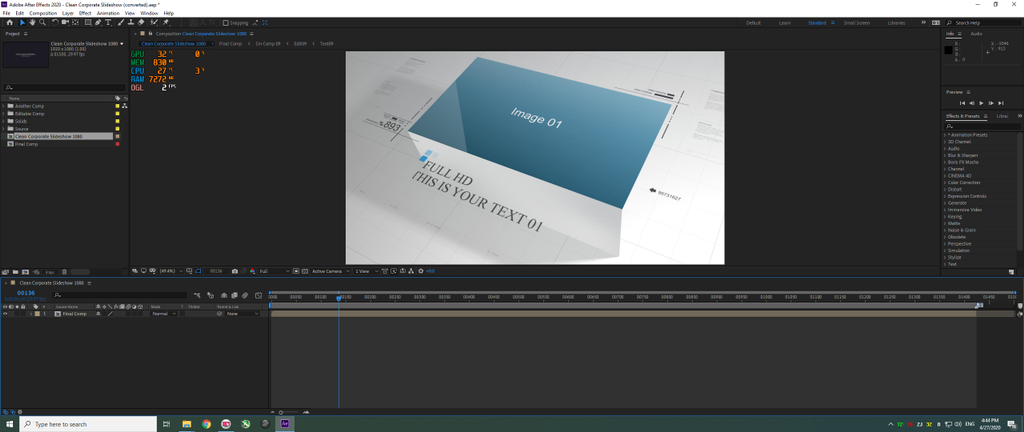Click the Take Snapshot camera icon
This screenshot has width=1024, height=432.
pyautogui.click(x=234, y=271)
